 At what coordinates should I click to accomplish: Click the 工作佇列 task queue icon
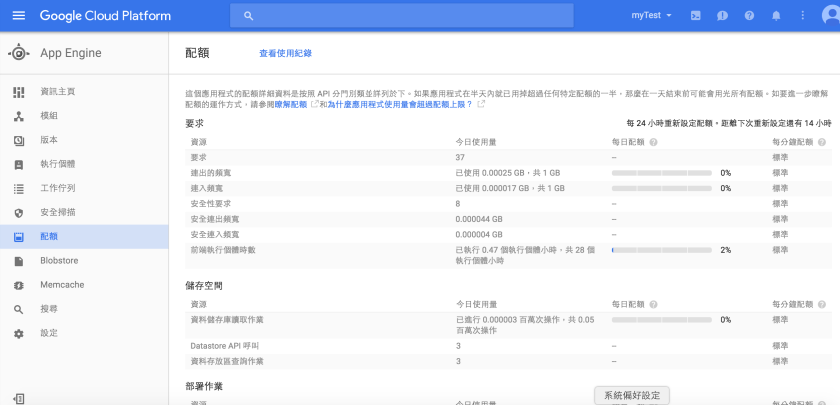[19, 189]
